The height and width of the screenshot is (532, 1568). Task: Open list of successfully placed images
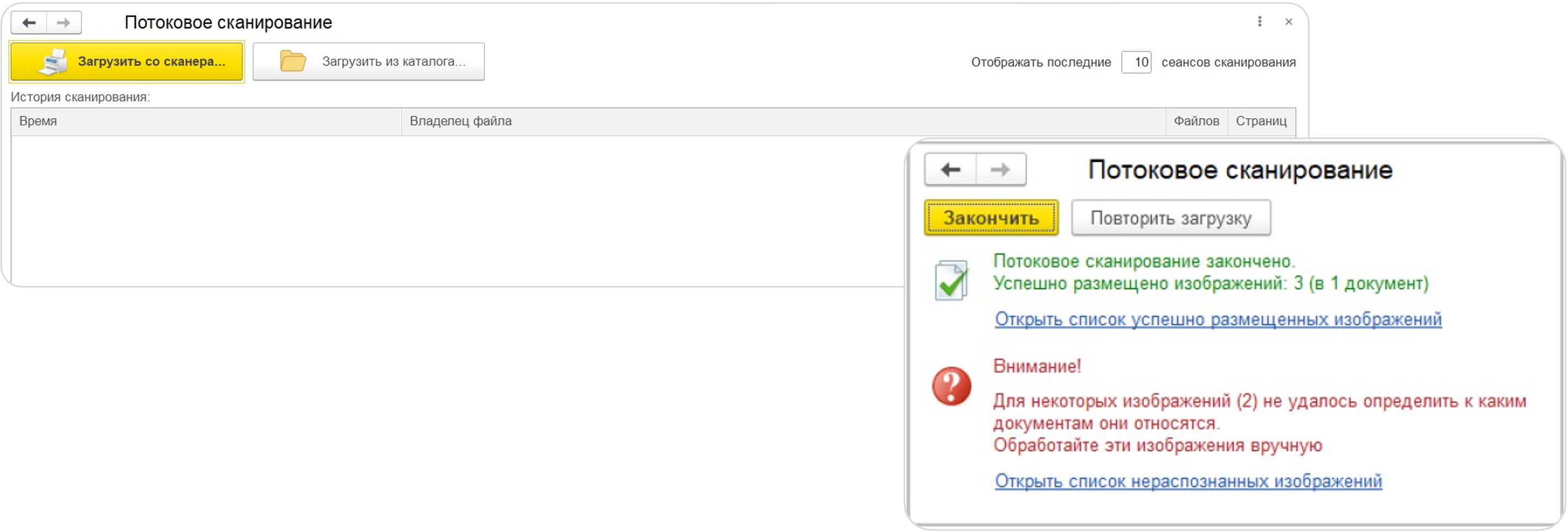click(x=1218, y=319)
